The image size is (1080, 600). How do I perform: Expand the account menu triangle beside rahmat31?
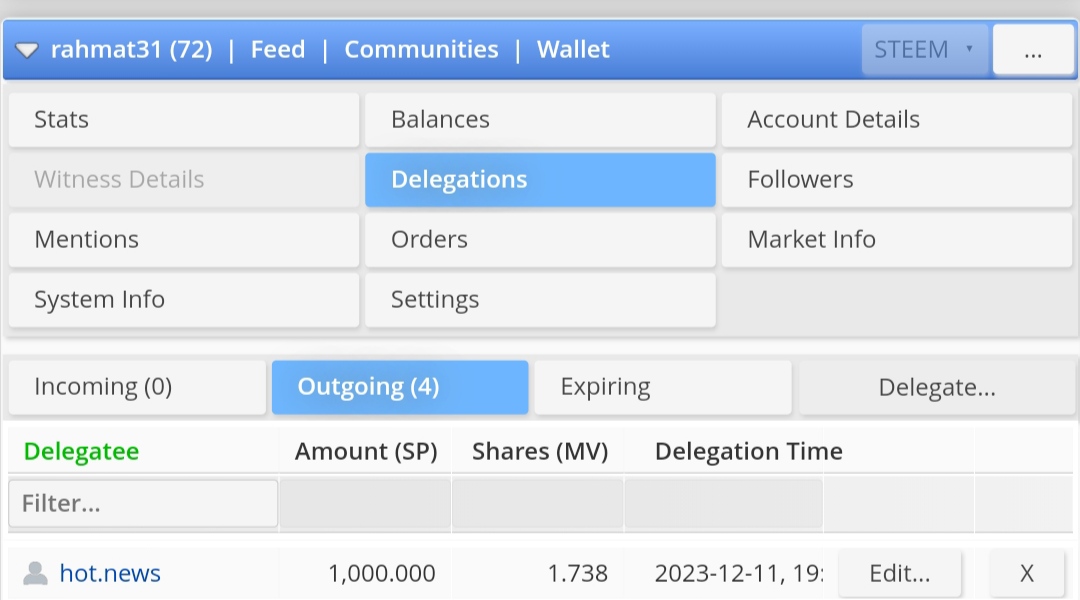click(x=26, y=50)
